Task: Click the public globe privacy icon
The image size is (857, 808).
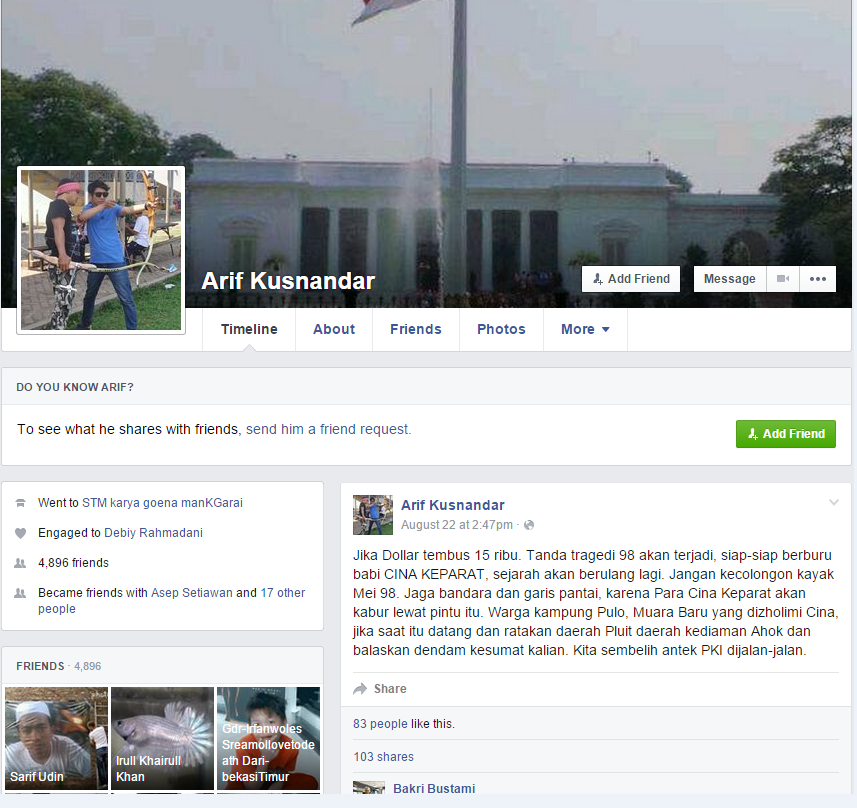Action: click(x=529, y=525)
